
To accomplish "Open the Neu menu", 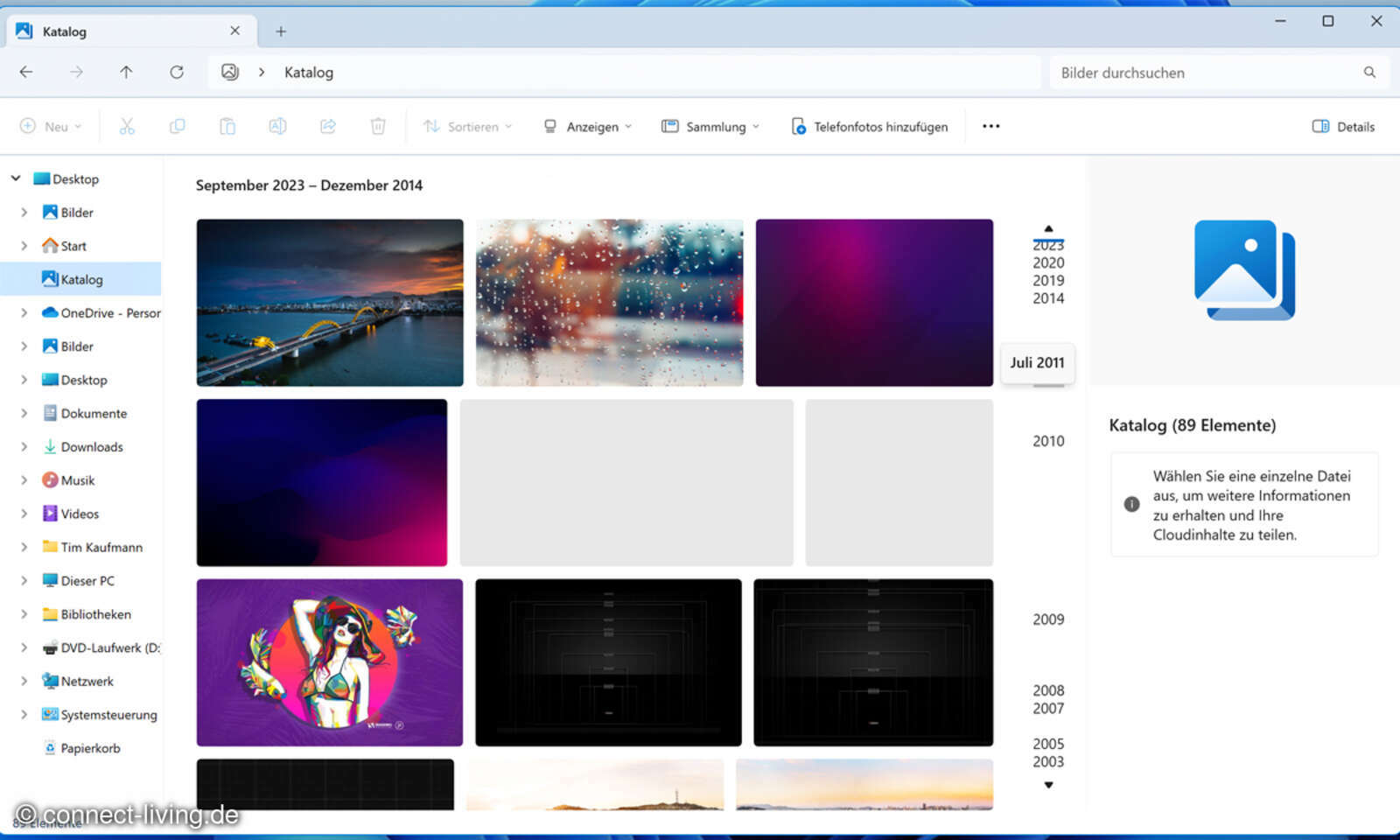I will [x=51, y=125].
